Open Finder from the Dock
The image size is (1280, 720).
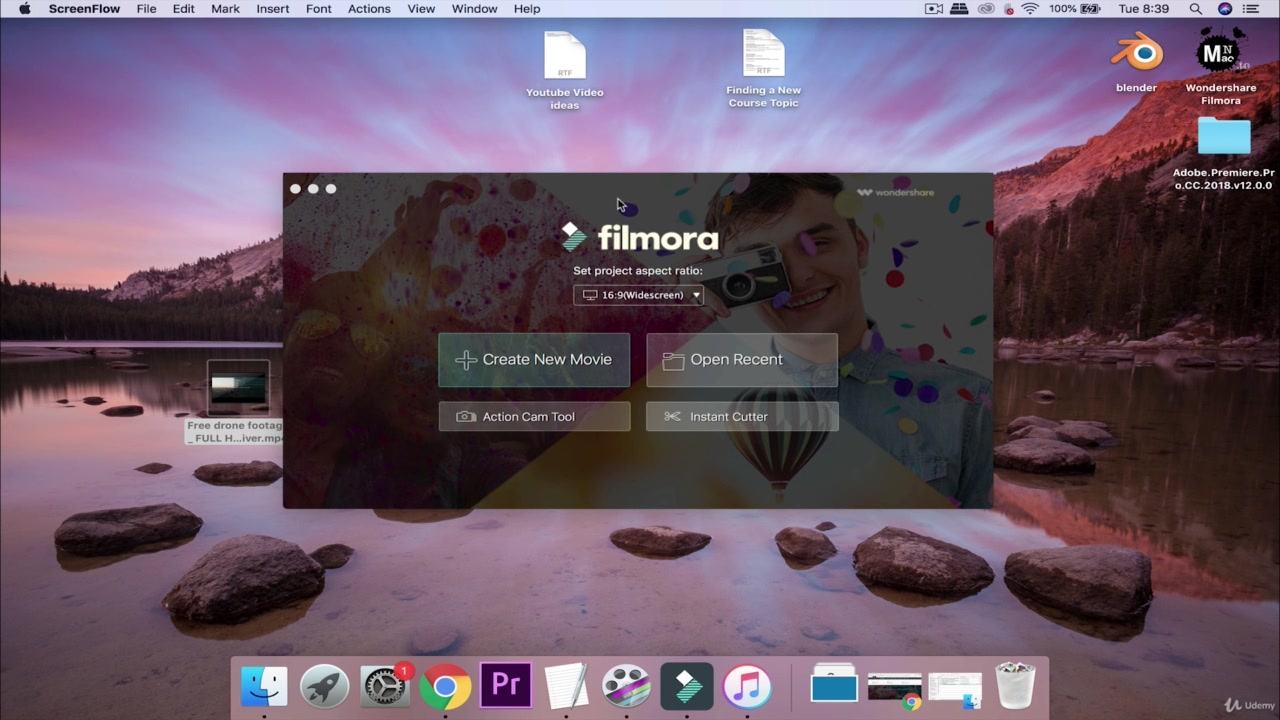point(264,687)
